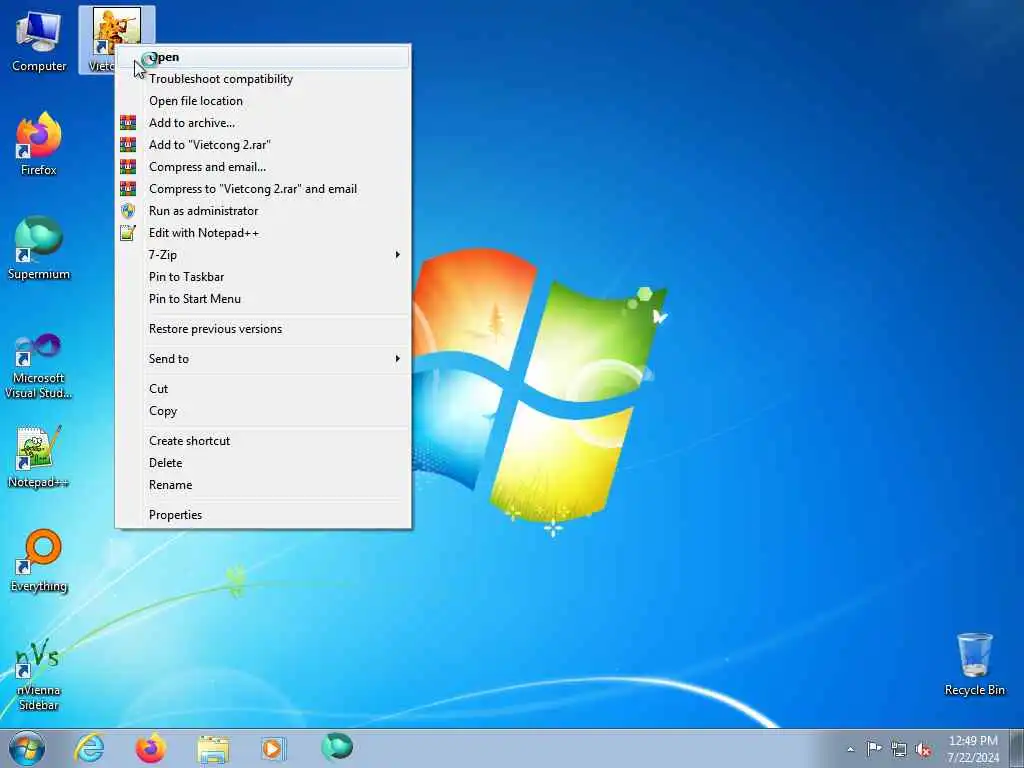Open the Computer desktop icon
Screen dimensions: 1024x768
(x=39, y=40)
